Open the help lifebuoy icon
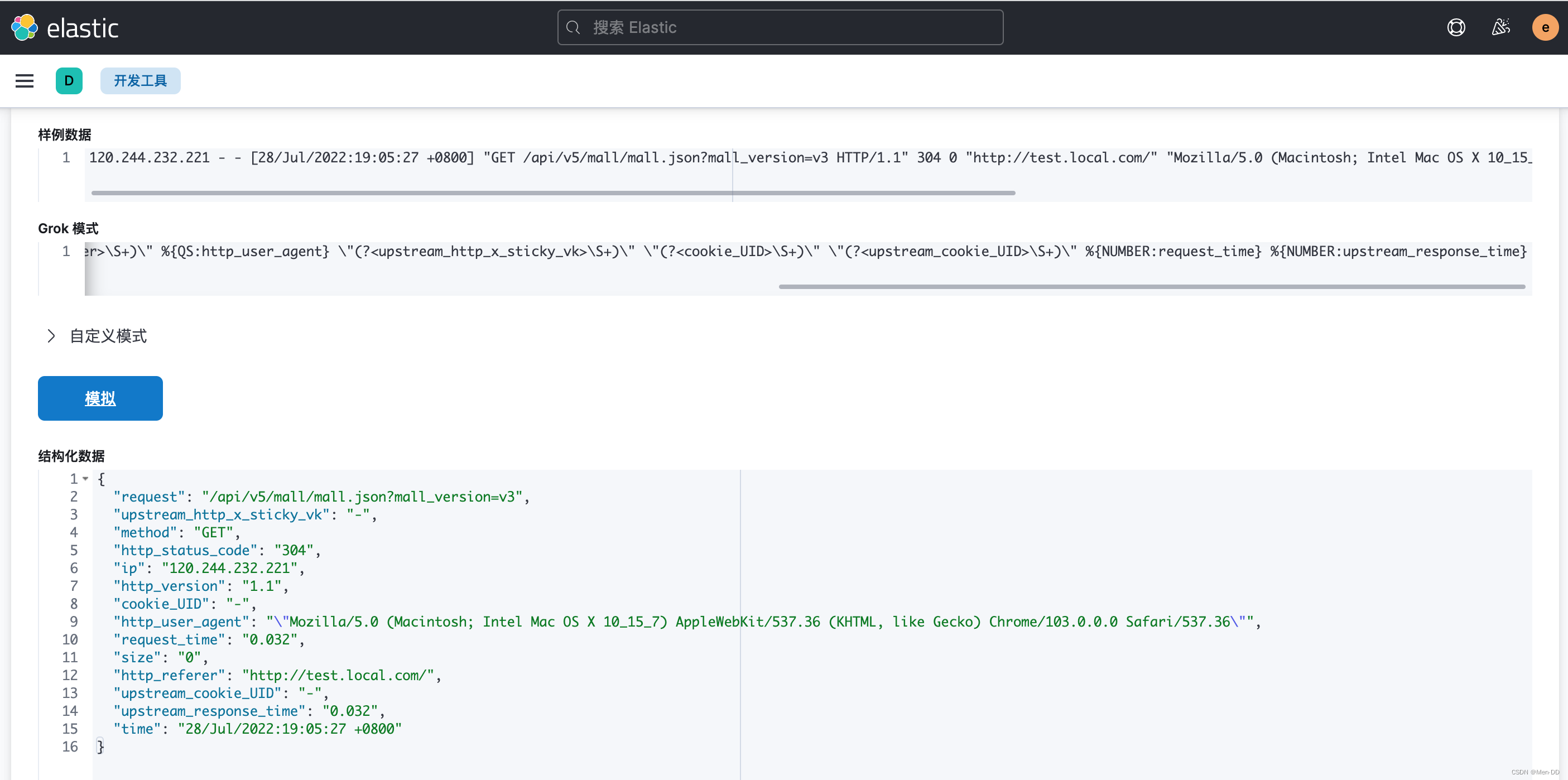The image size is (1568, 780). click(1455, 27)
